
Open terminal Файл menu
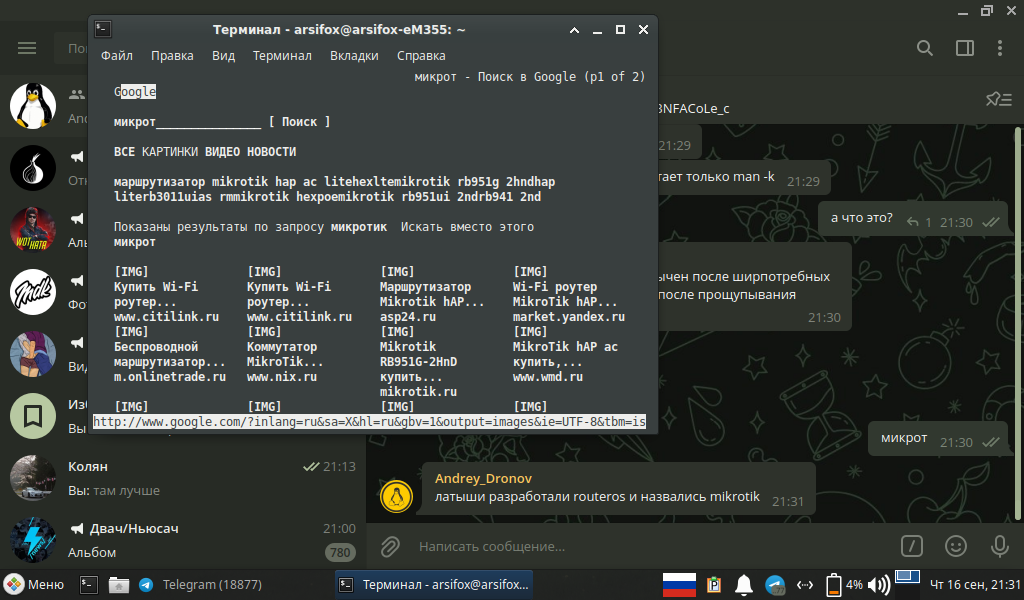click(x=117, y=55)
